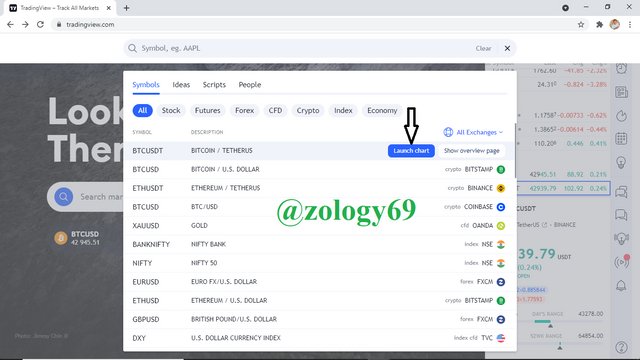Open the Alerts clock icon in right sidebar

click(622, 68)
